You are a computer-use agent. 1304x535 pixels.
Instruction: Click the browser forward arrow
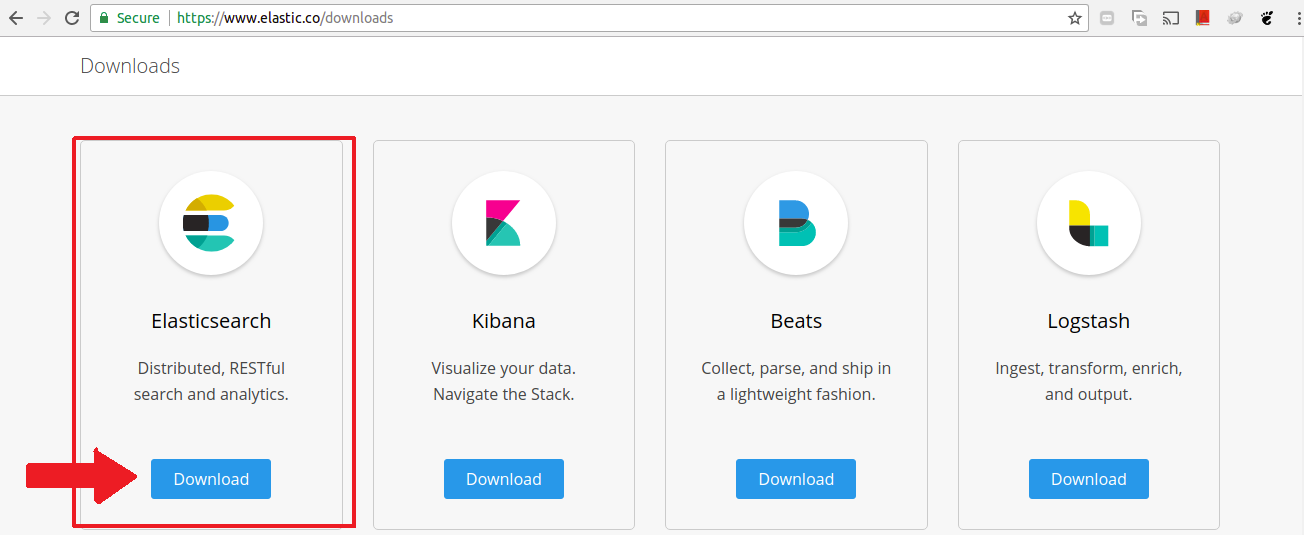(43, 18)
